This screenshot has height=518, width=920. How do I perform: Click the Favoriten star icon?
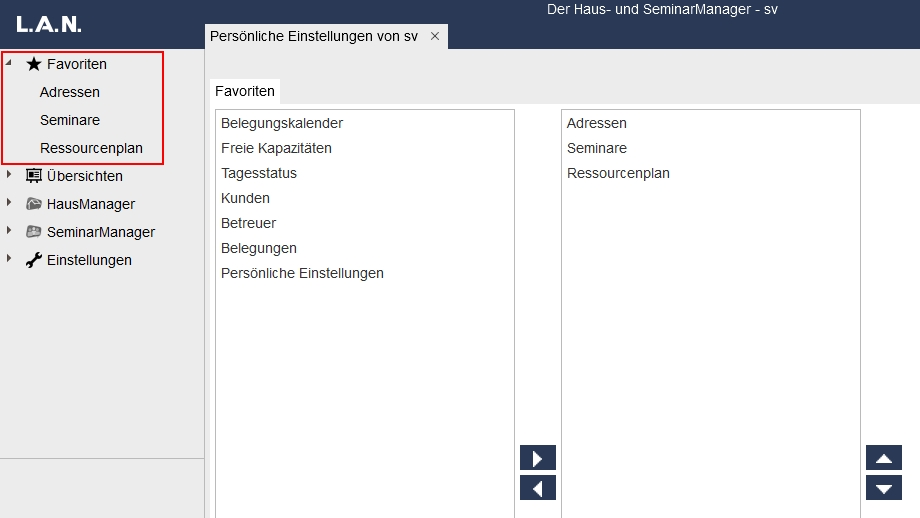pos(34,64)
